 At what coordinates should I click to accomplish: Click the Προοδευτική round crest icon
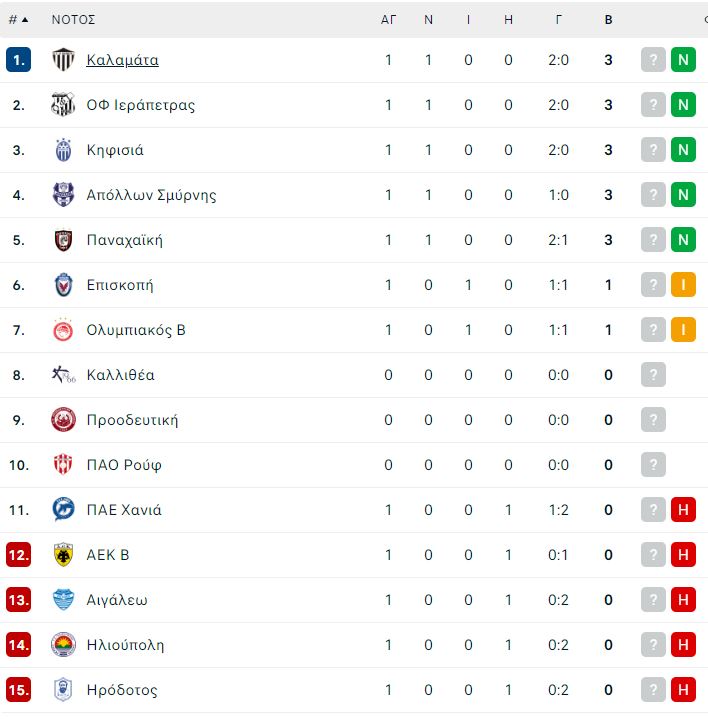coord(63,420)
